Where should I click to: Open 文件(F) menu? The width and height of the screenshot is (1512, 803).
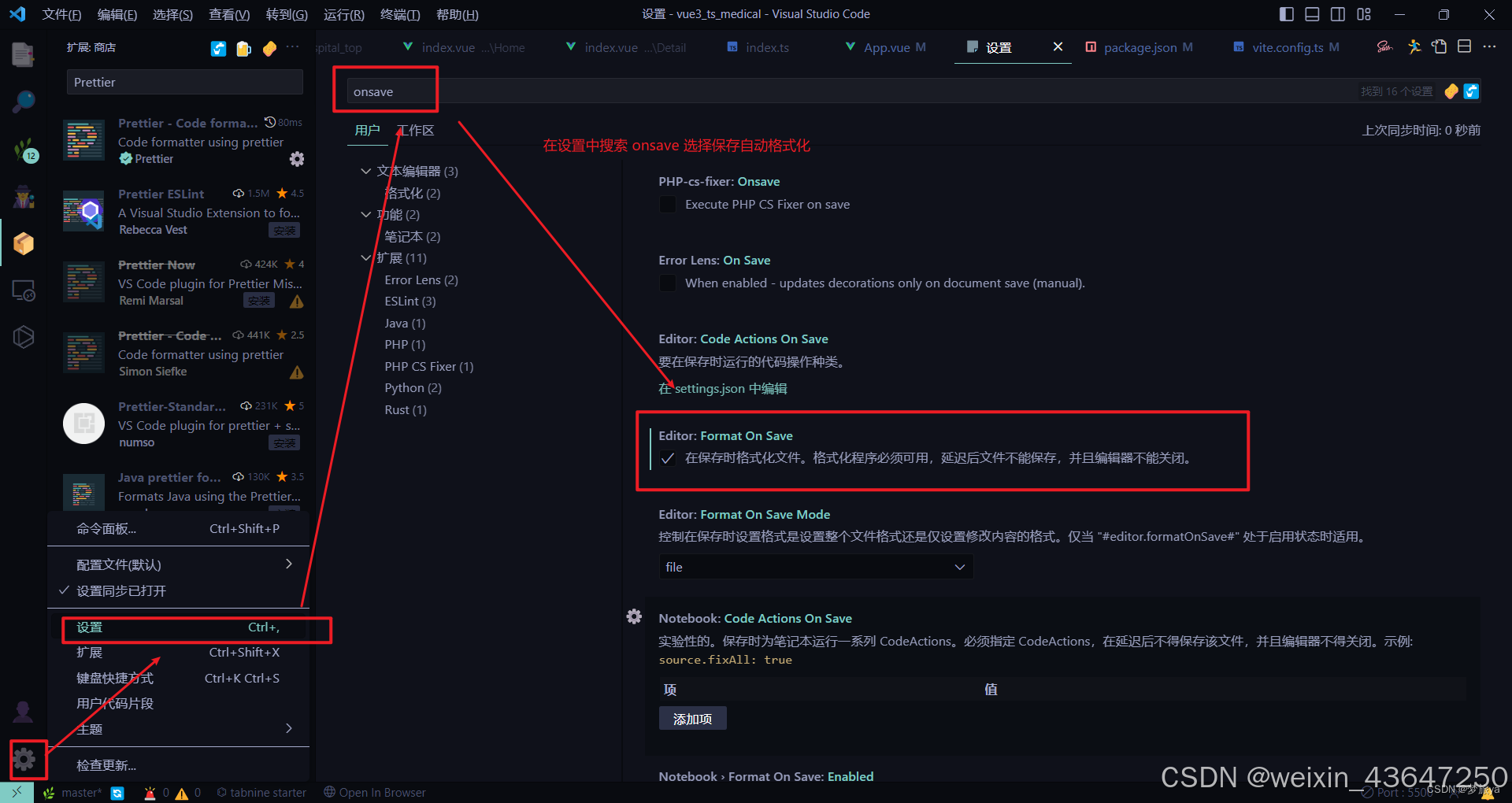click(61, 14)
